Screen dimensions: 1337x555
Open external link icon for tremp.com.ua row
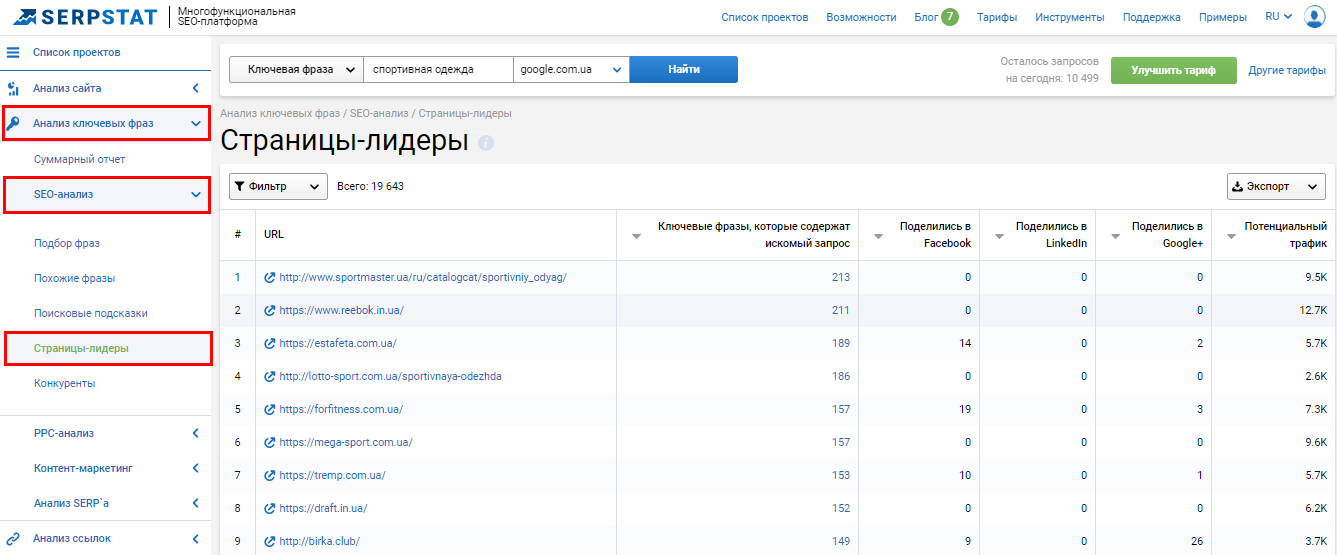[269, 476]
